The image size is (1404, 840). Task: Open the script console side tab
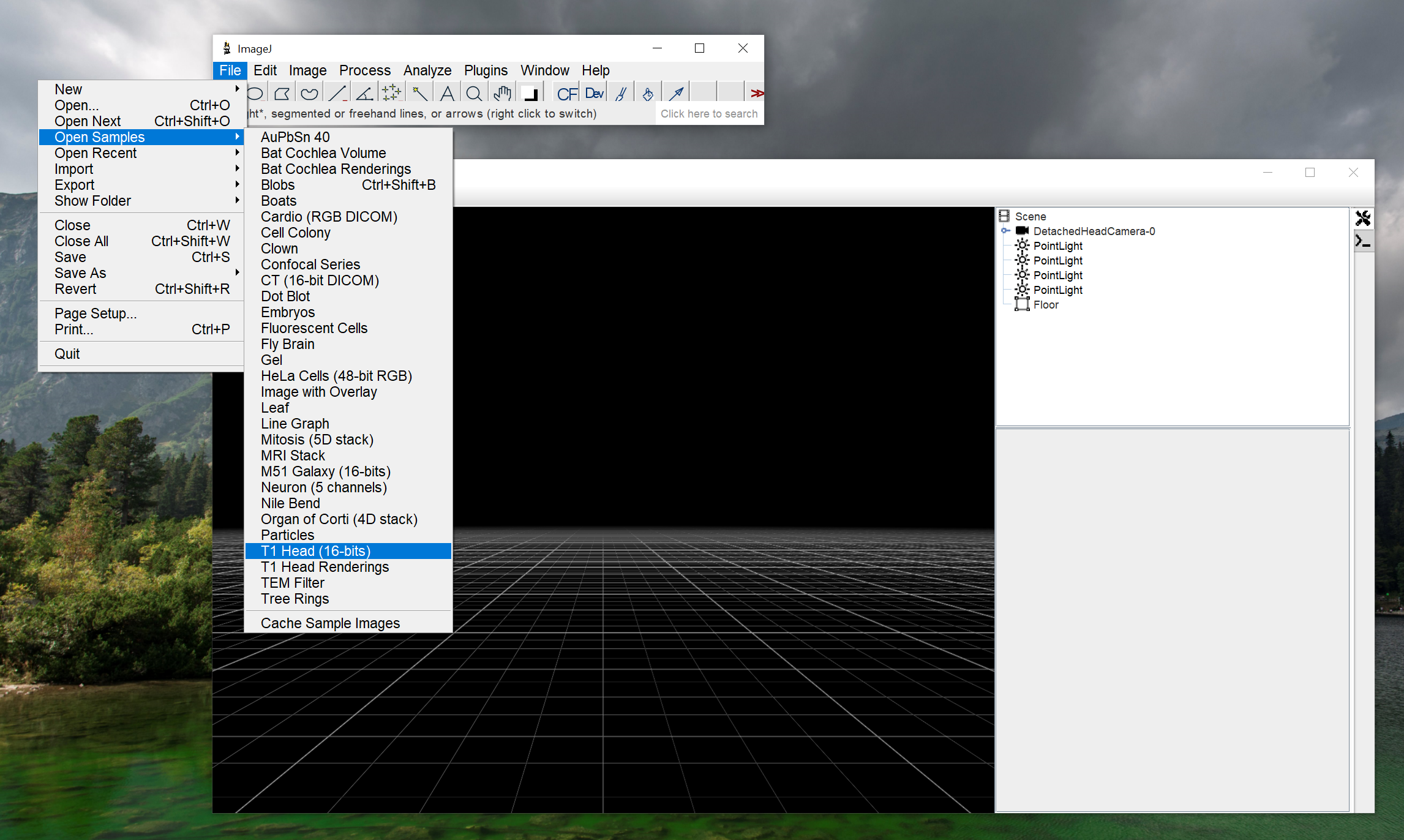(1363, 241)
